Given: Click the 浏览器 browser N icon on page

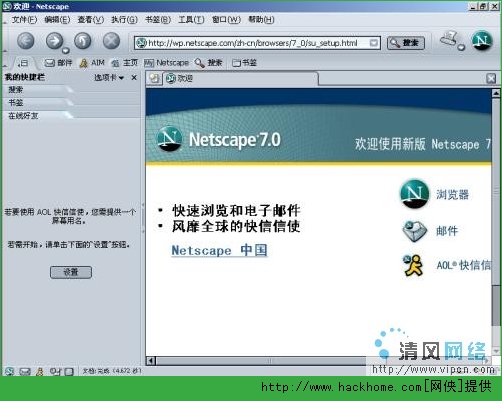Looking at the screenshot, I should [x=414, y=194].
